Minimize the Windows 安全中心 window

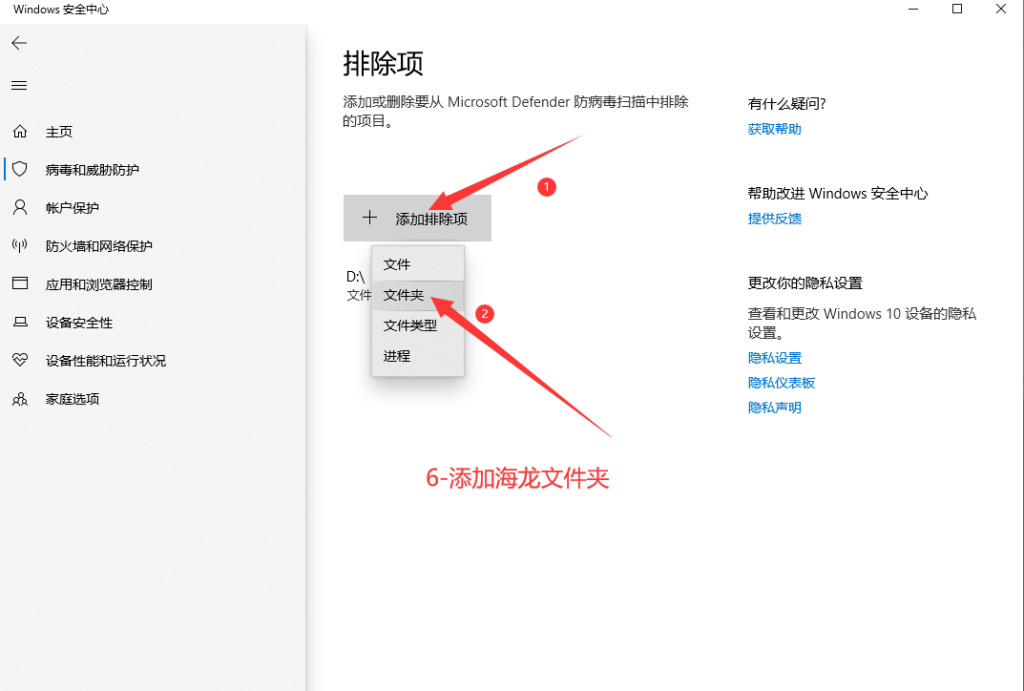[x=913, y=9]
